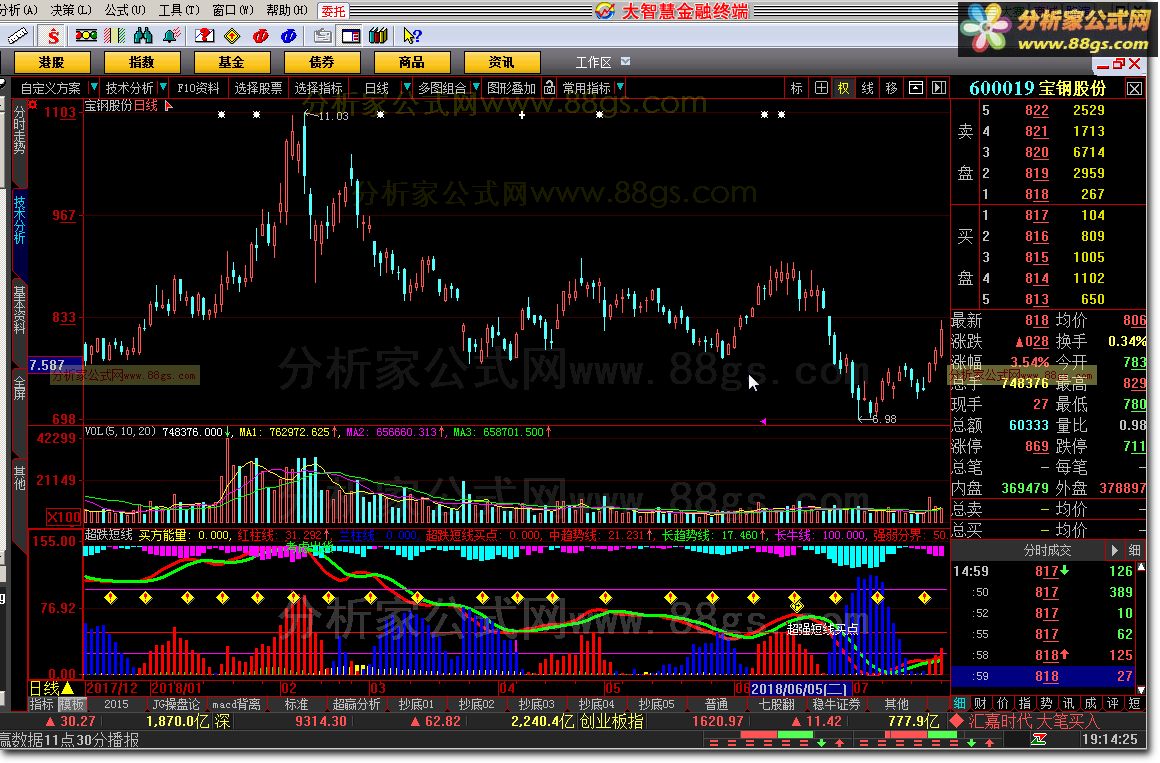The height and width of the screenshot is (763, 1160).
Task: Open the 公式(U) menu
Action: (x=125, y=10)
